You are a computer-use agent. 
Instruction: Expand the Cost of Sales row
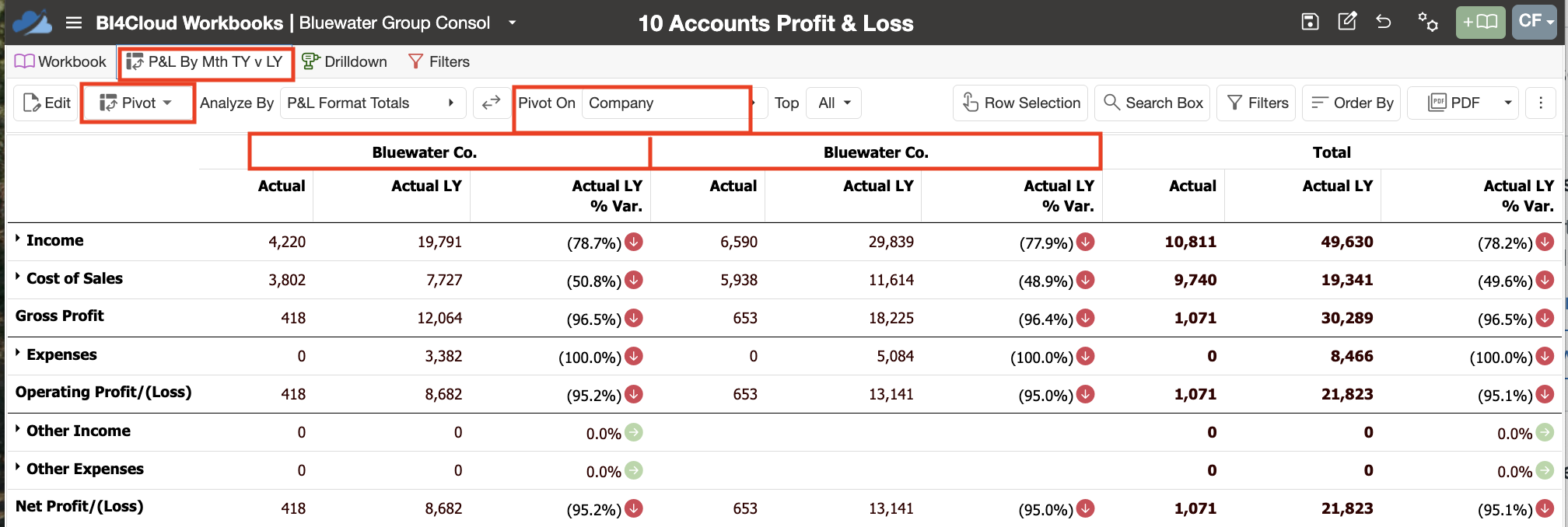coord(17,277)
